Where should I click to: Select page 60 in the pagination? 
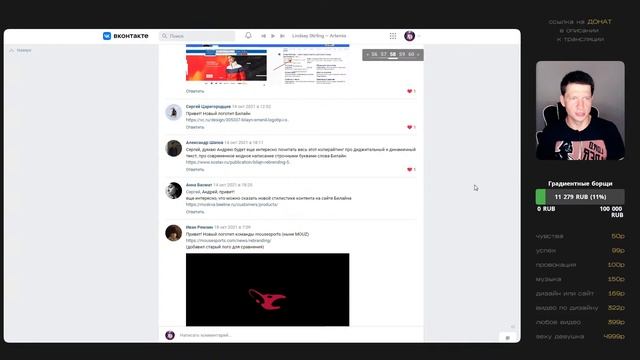[x=411, y=54]
